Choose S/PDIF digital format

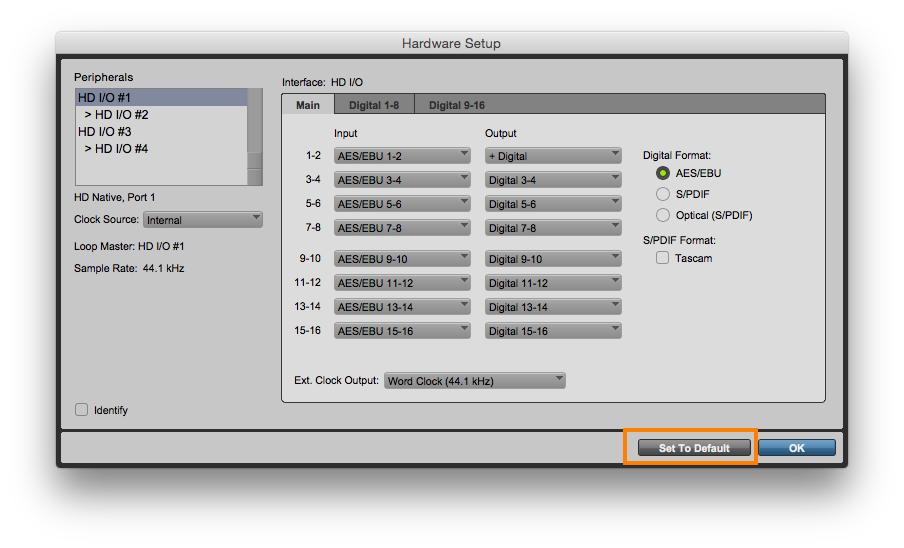(662, 195)
